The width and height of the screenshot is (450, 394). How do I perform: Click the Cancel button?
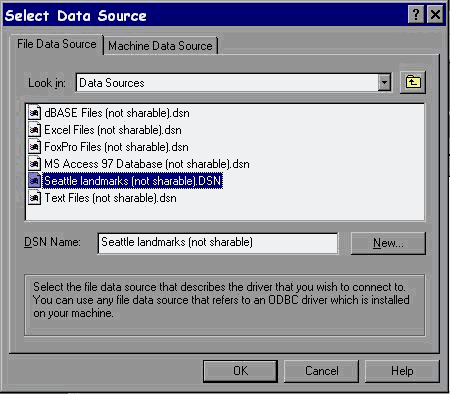(x=321, y=371)
